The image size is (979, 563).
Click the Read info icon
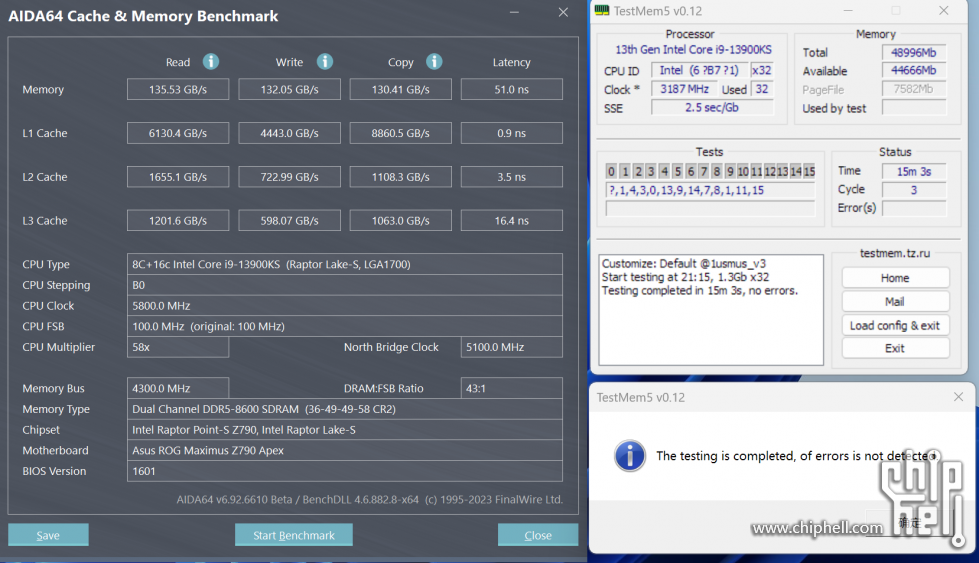[211, 62]
